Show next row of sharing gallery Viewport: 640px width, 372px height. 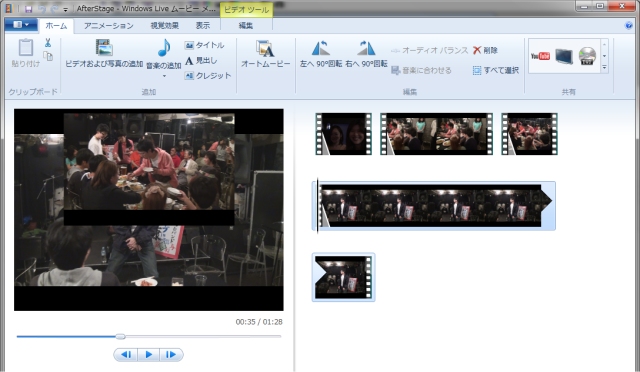point(604,56)
